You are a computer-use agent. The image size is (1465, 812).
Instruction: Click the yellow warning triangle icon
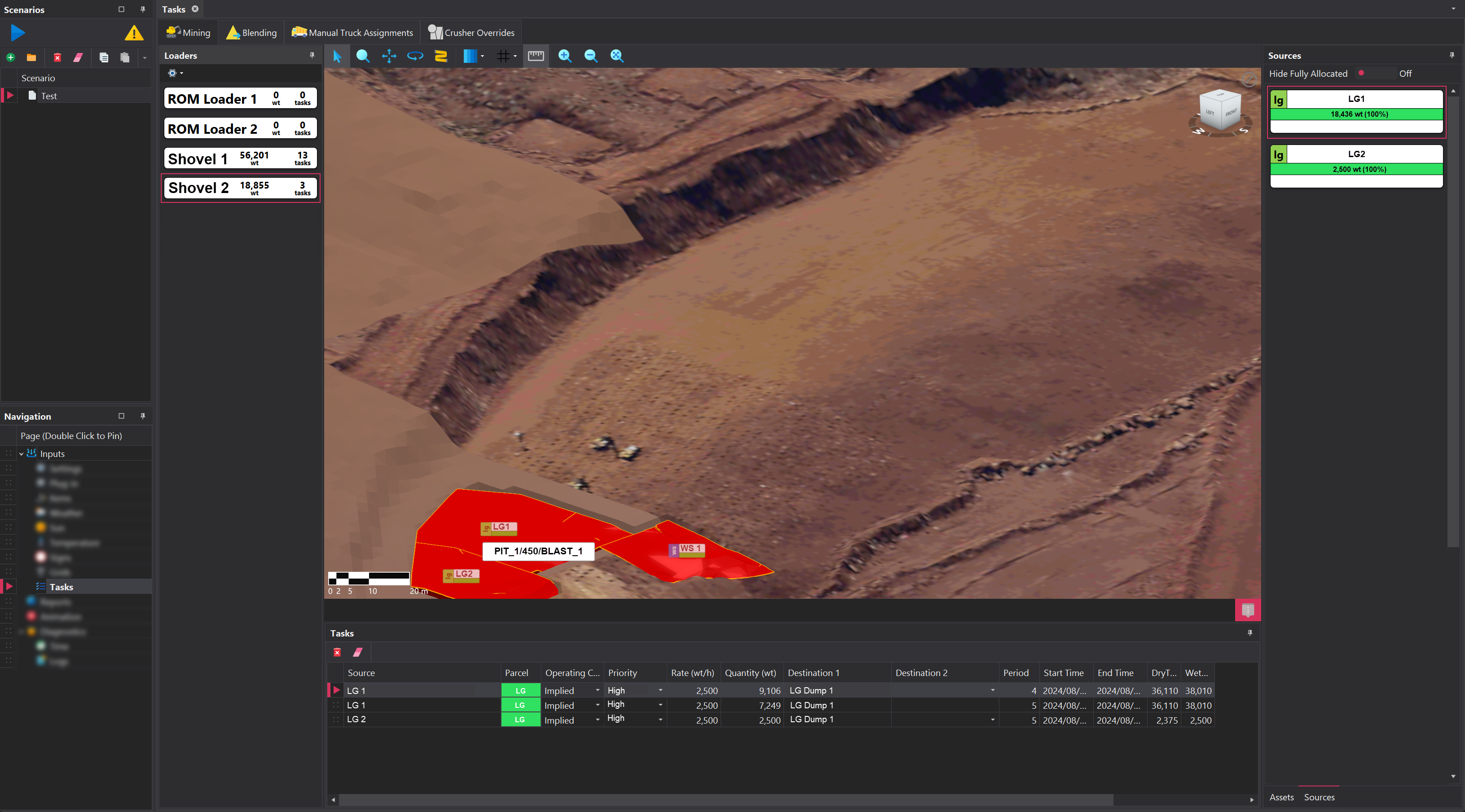[x=134, y=33]
